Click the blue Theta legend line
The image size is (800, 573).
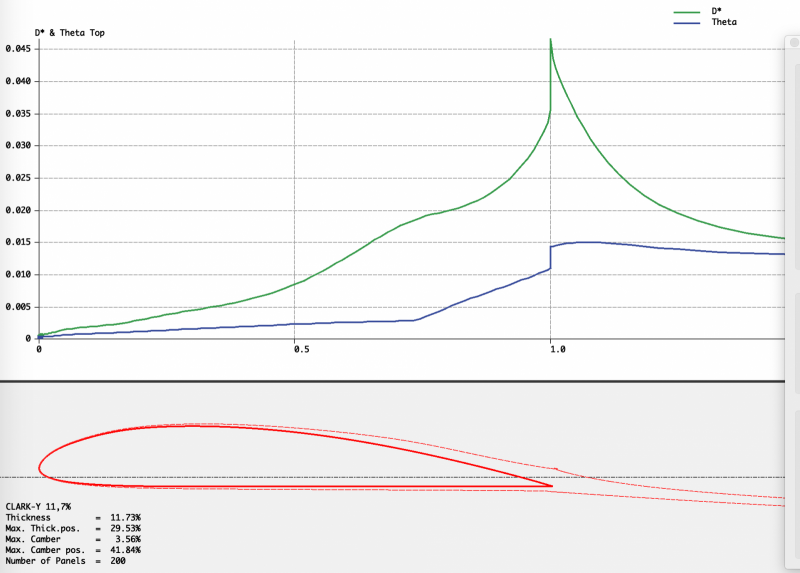tap(690, 22)
